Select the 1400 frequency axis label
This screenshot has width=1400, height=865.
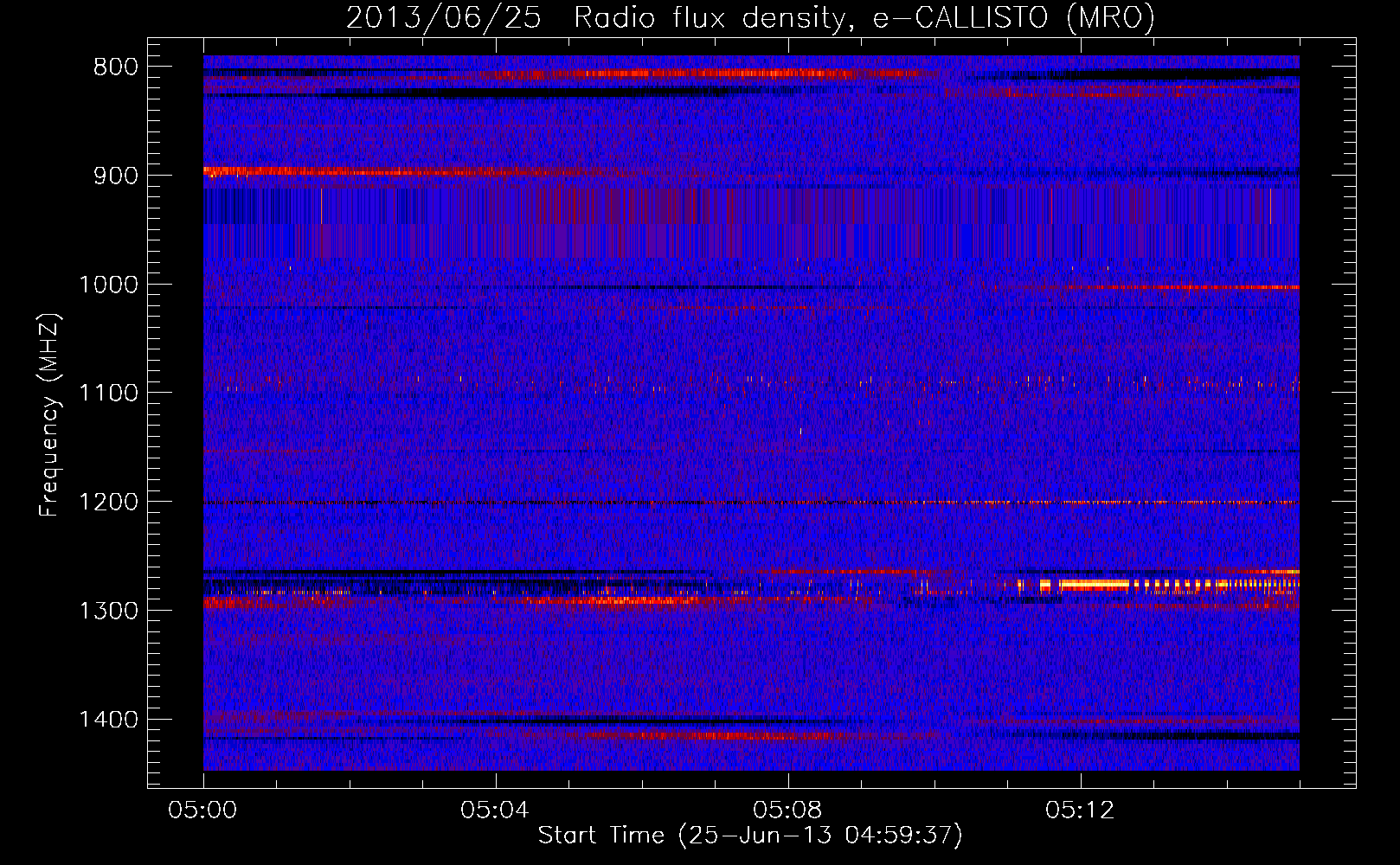[x=109, y=720]
